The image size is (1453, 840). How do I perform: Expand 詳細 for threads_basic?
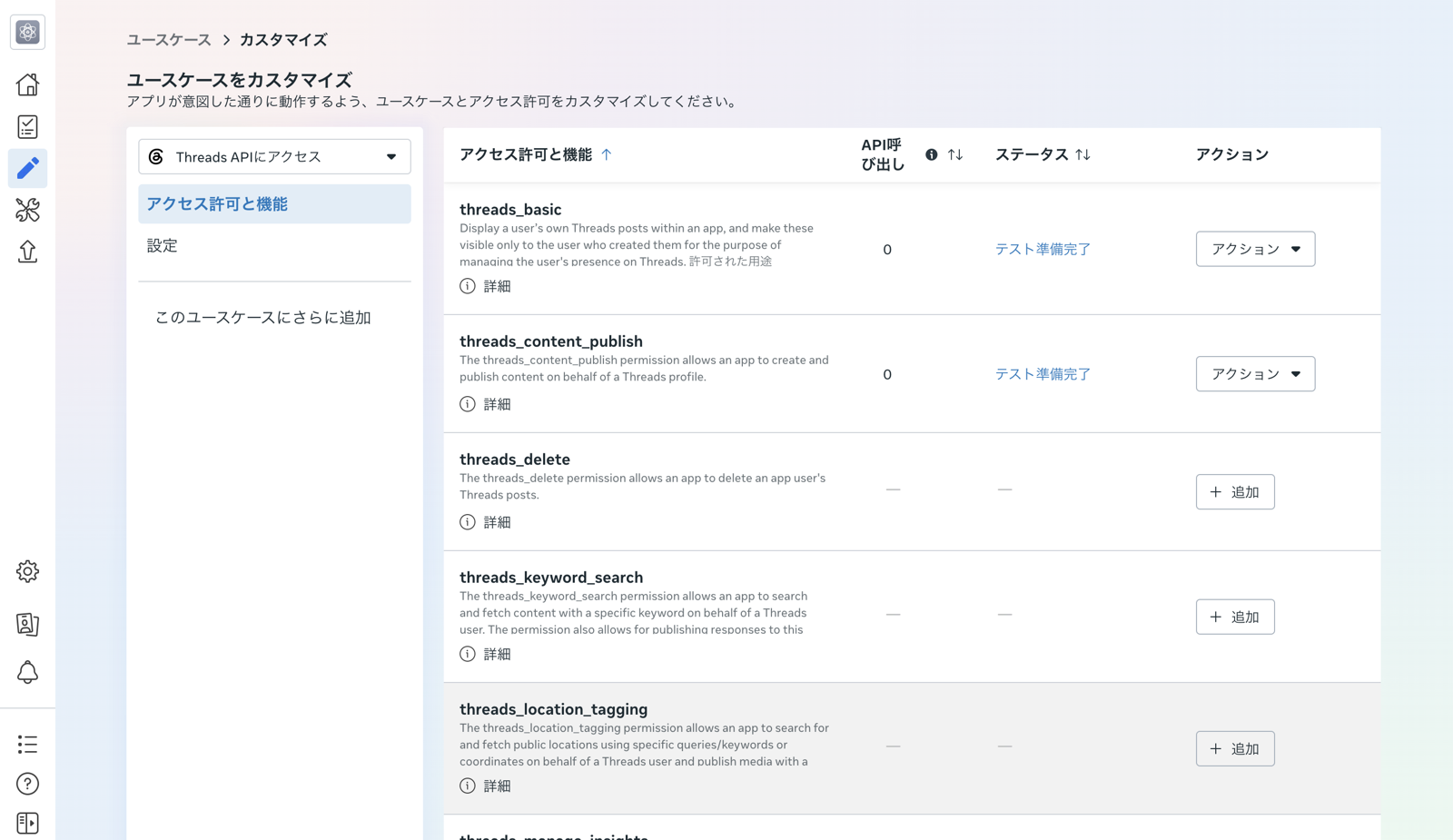(x=486, y=286)
